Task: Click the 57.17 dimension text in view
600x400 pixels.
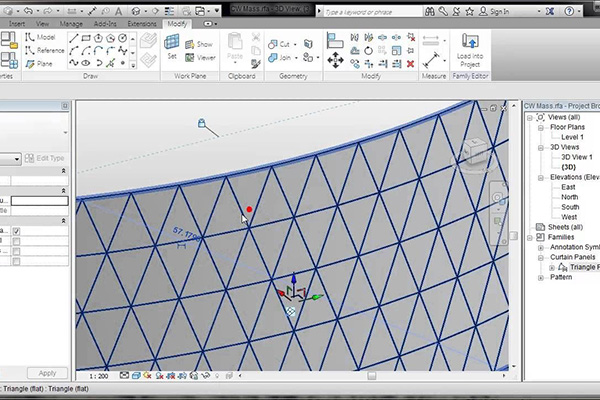Action: point(186,234)
